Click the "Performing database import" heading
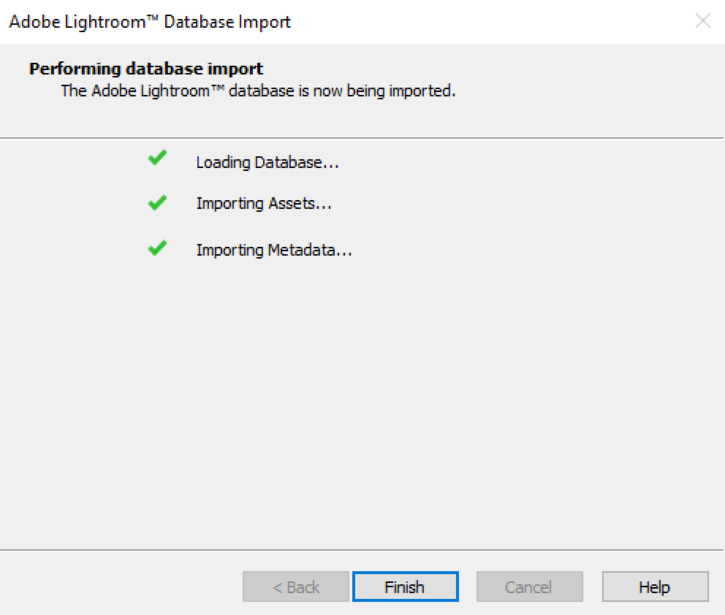The image size is (725, 615). tap(146, 69)
